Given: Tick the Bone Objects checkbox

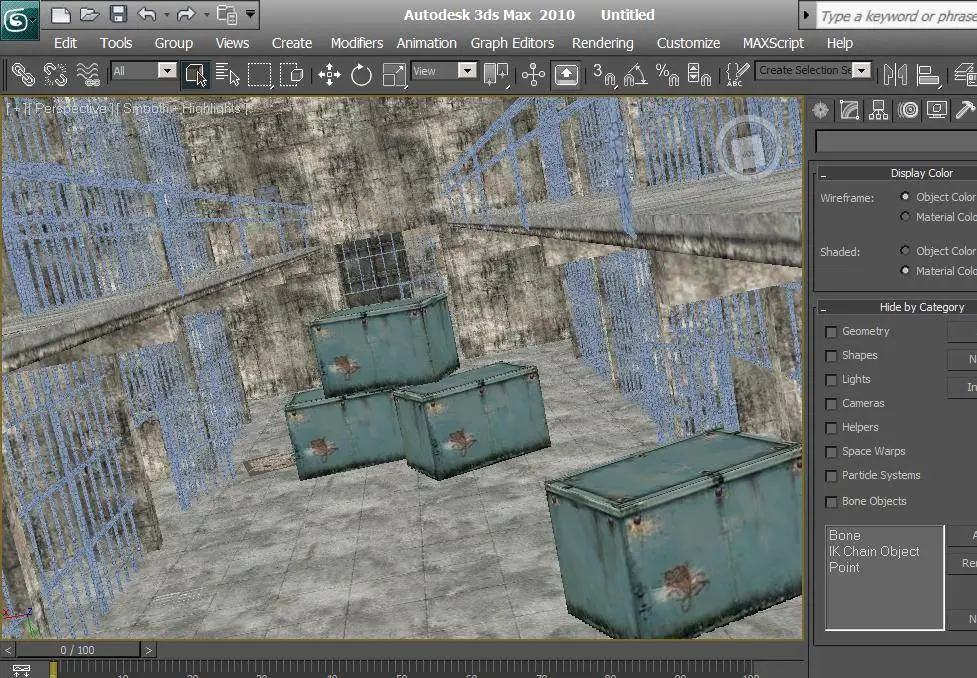Looking at the screenshot, I should (831, 502).
